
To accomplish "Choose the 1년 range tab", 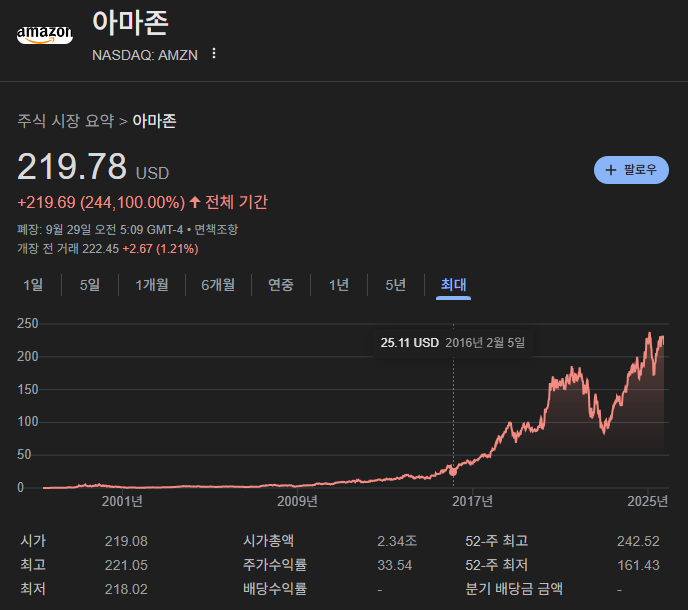I will click(339, 285).
